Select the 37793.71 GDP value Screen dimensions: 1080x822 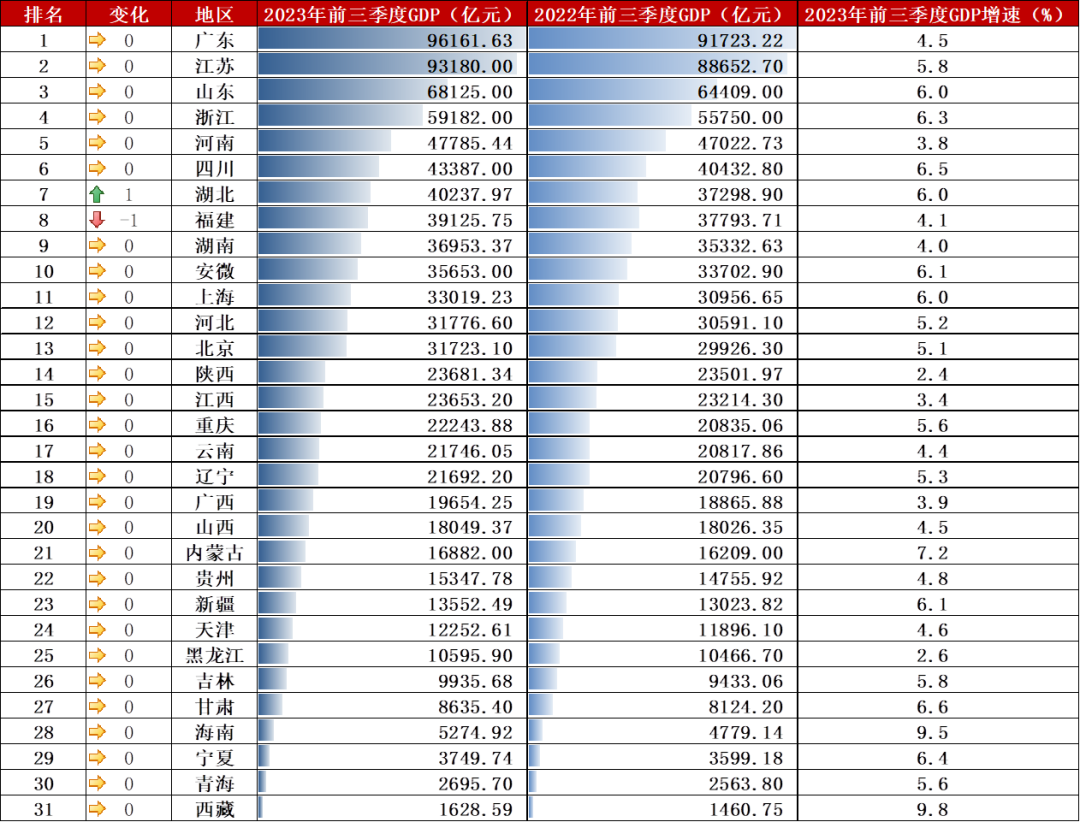[x=740, y=220]
